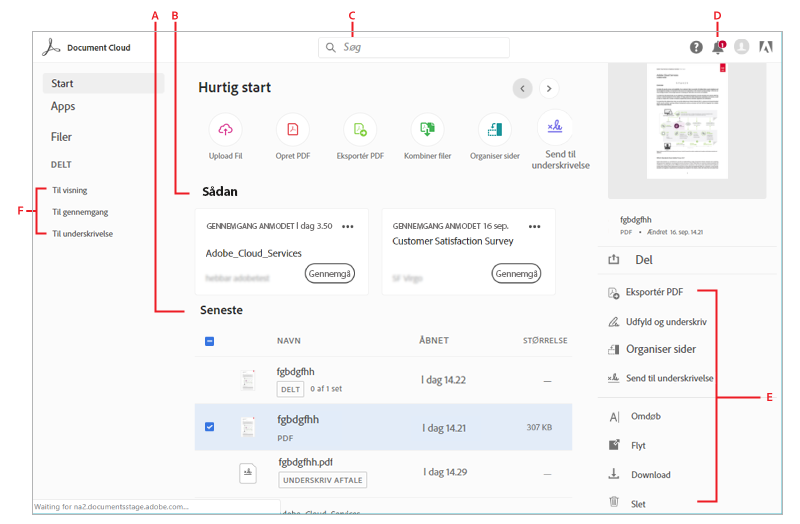Go to Filer in the sidebar
Viewport: 800px width, 524px height.
(62, 137)
